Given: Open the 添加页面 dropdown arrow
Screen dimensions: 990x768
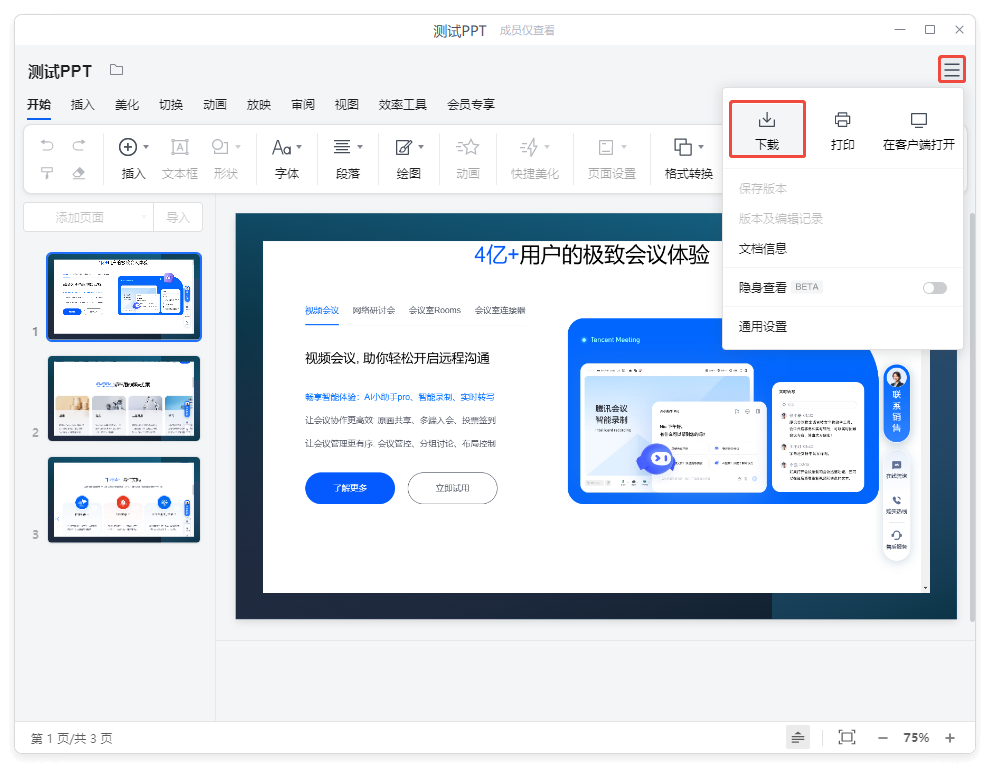Looking at the screenshot, I should click(144, 217).
